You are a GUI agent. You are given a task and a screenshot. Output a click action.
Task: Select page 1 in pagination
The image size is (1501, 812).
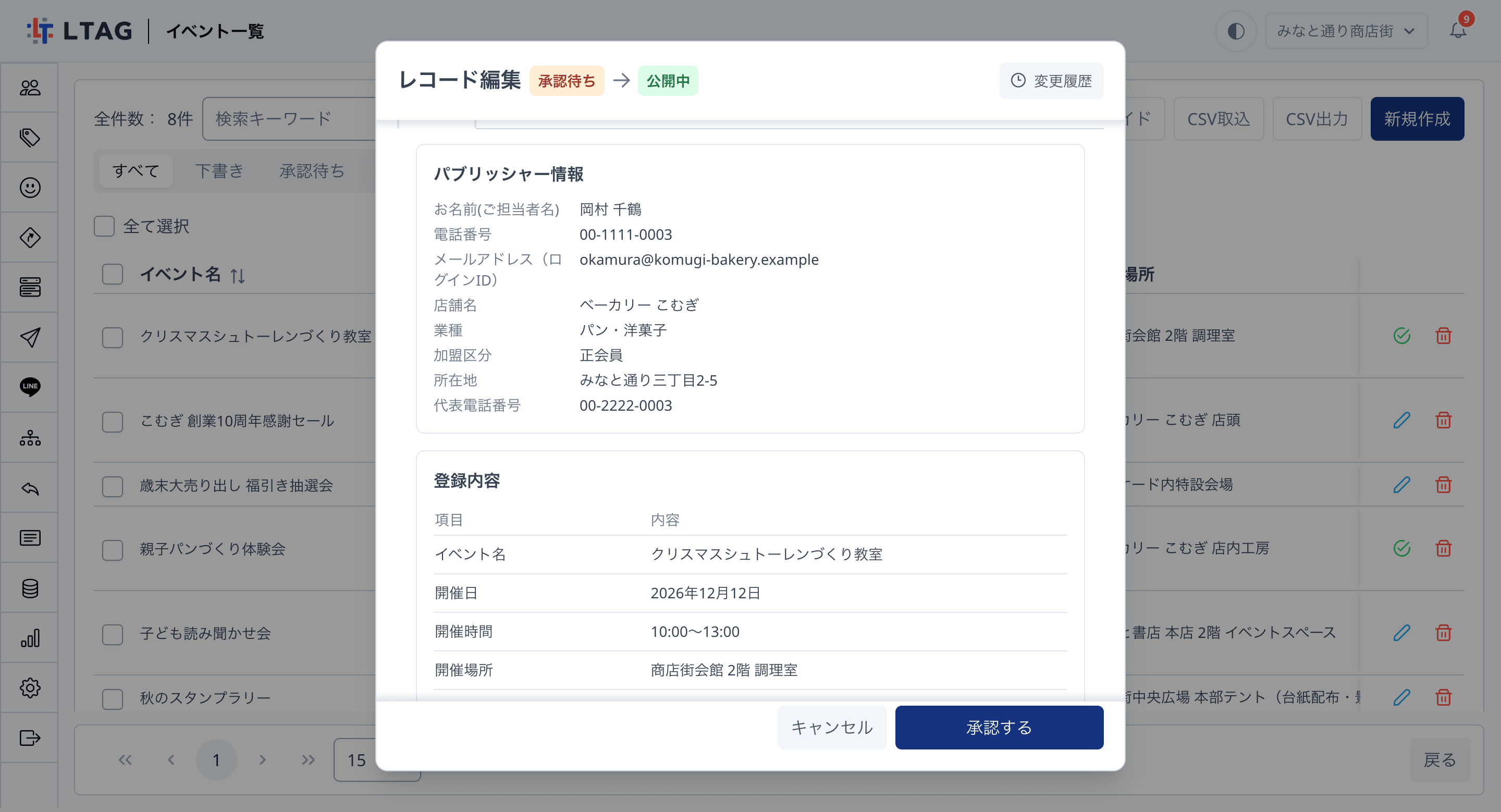click(x=216, y=759)
